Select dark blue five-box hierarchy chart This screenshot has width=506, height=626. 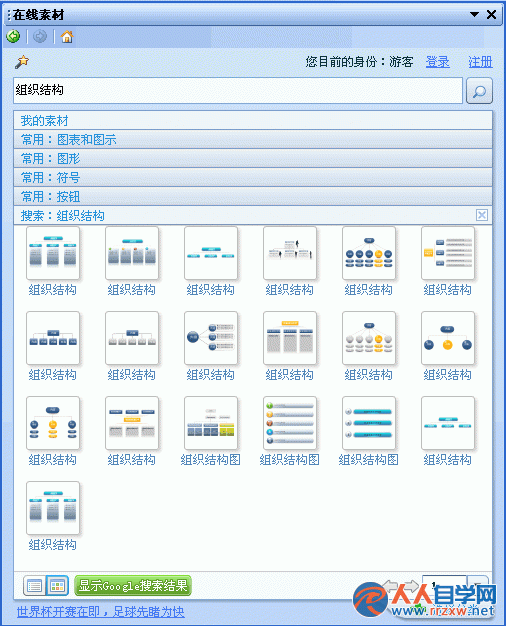click(x=53, y=338)
